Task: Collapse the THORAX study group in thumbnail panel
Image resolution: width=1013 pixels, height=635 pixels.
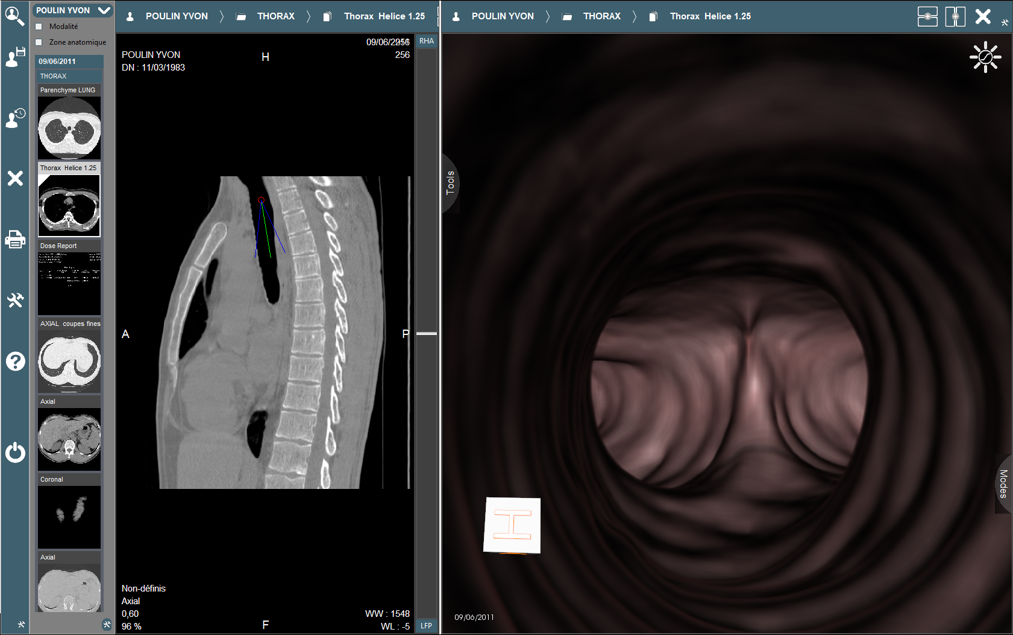Action: tap(69, 76)
